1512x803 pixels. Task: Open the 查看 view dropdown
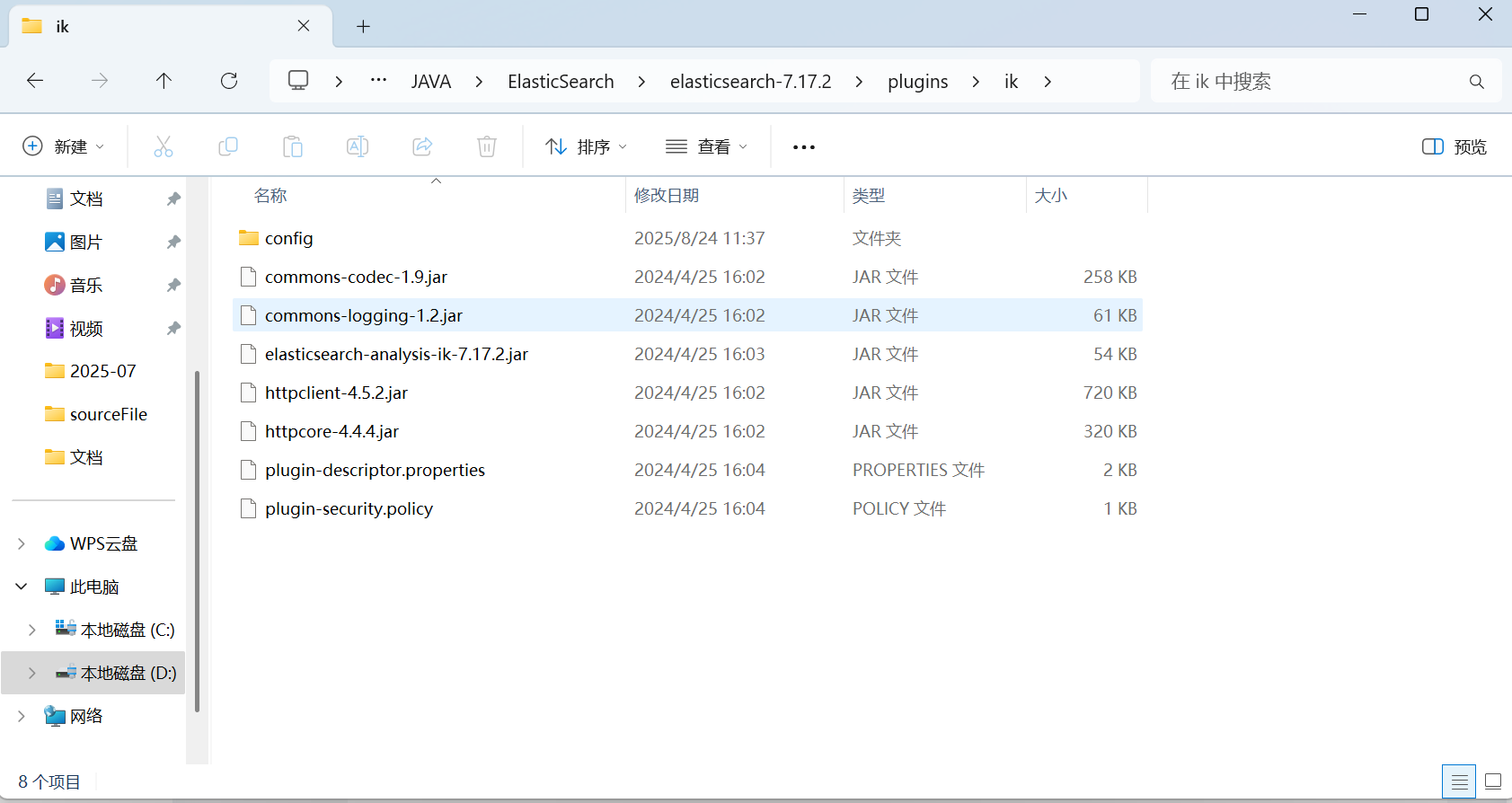707,146
